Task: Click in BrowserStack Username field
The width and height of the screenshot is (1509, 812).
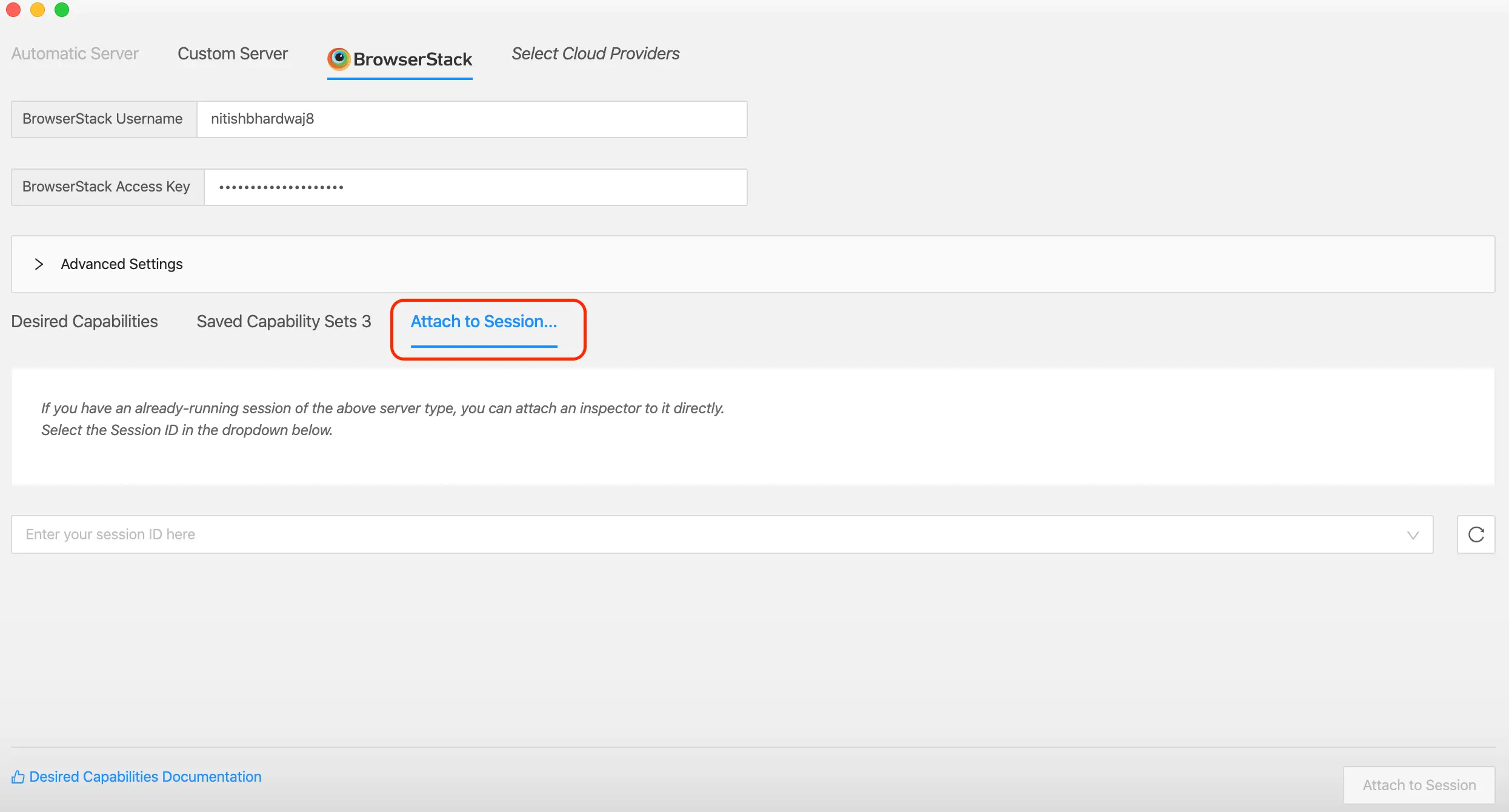Action: [x=471, y=119]
